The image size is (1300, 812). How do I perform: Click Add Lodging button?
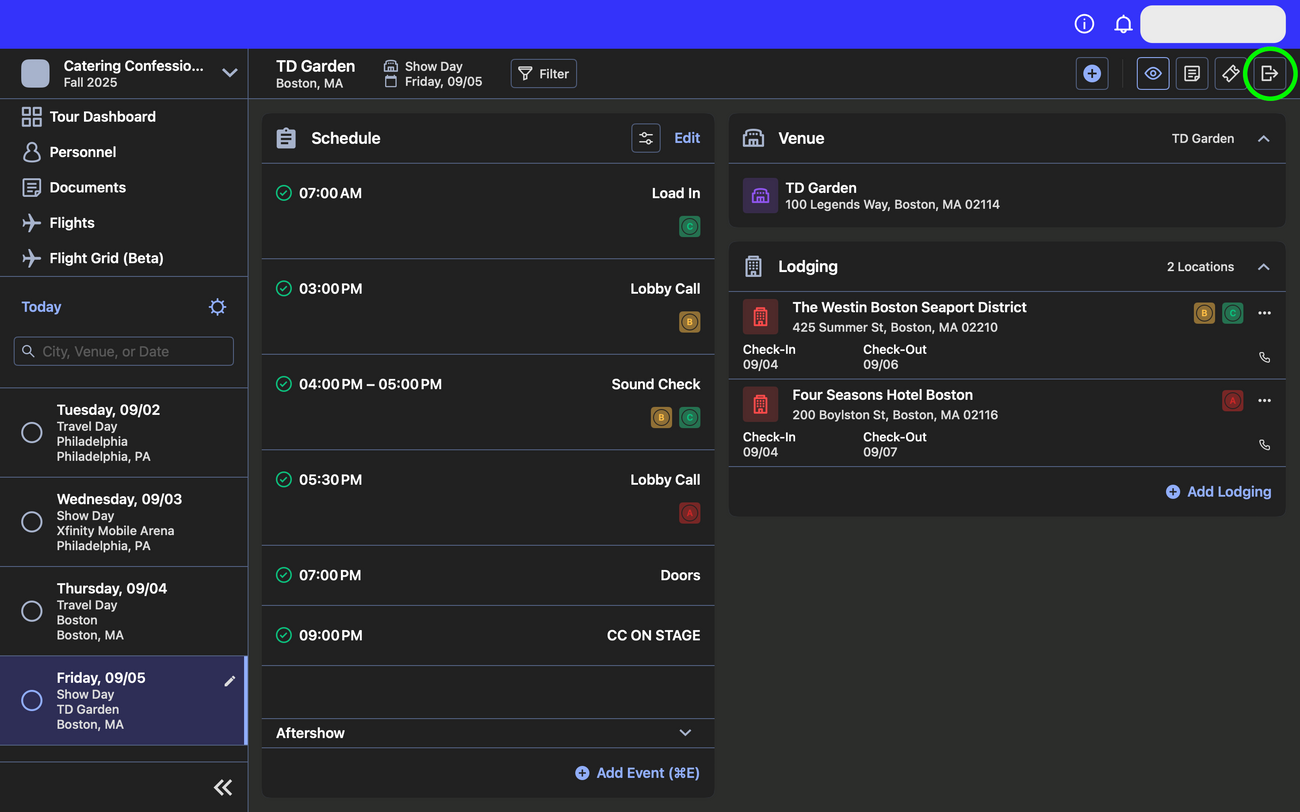pyautogui.click(x=1219, y=492)
